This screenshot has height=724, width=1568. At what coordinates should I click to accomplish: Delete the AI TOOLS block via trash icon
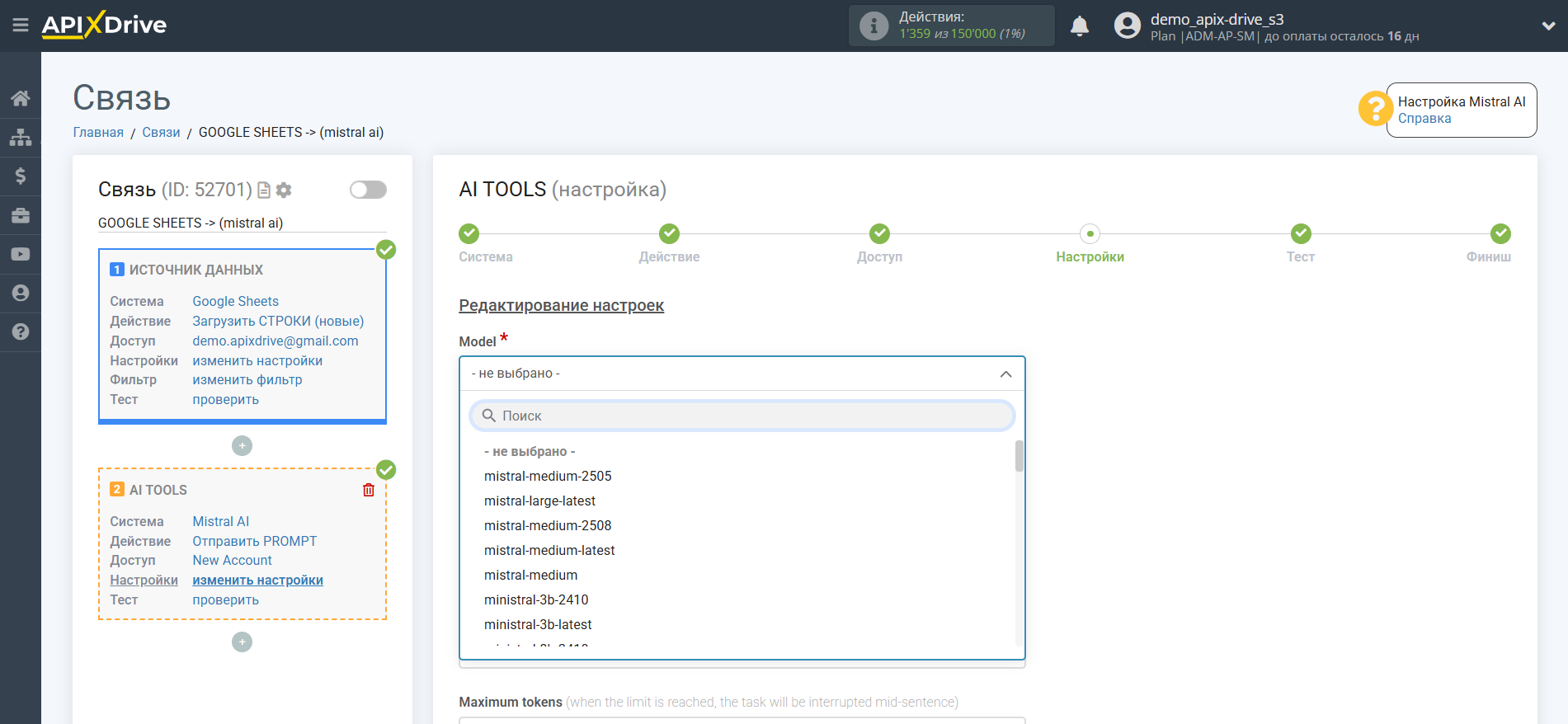click(x=369, y=490)
